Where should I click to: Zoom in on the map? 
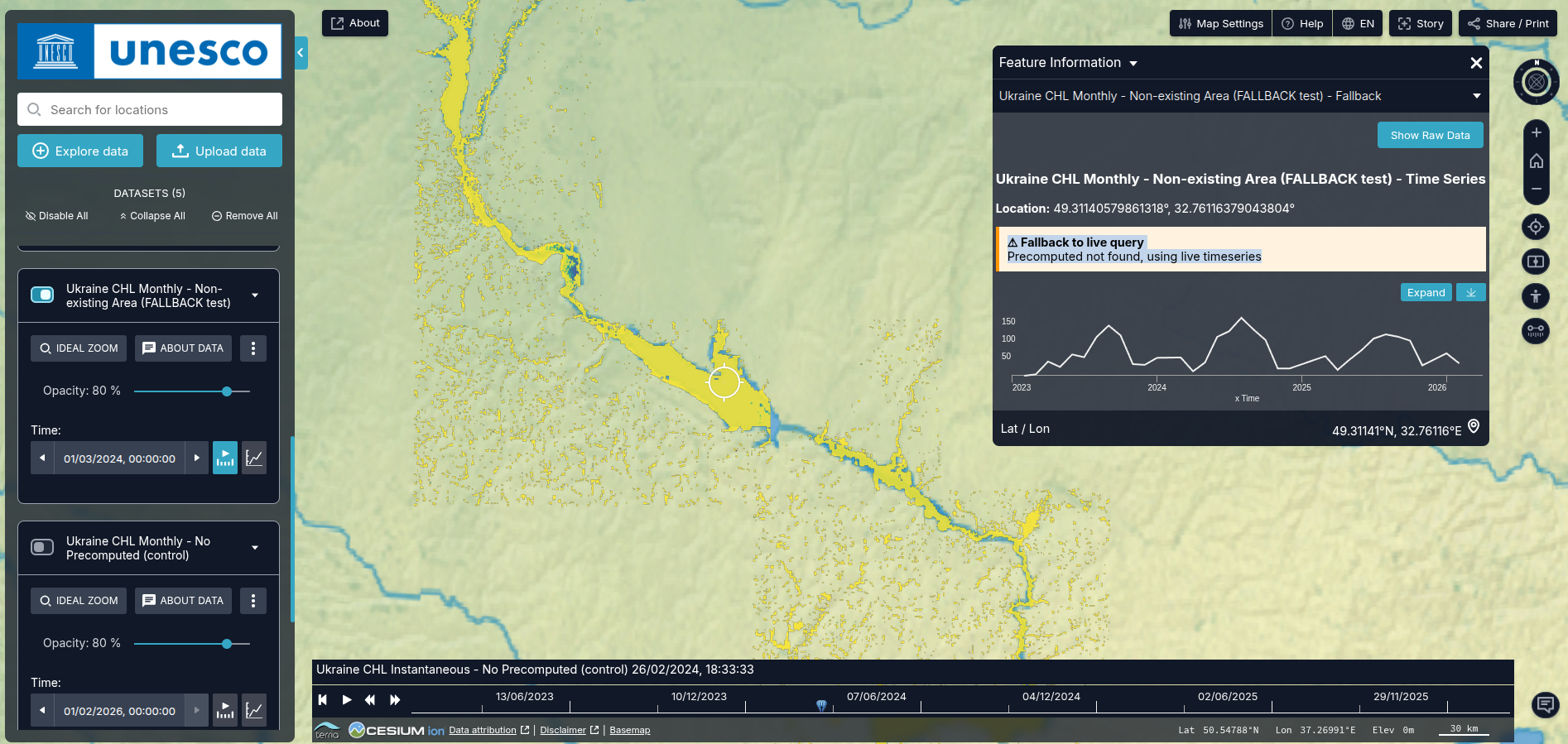coord(1536,132)
